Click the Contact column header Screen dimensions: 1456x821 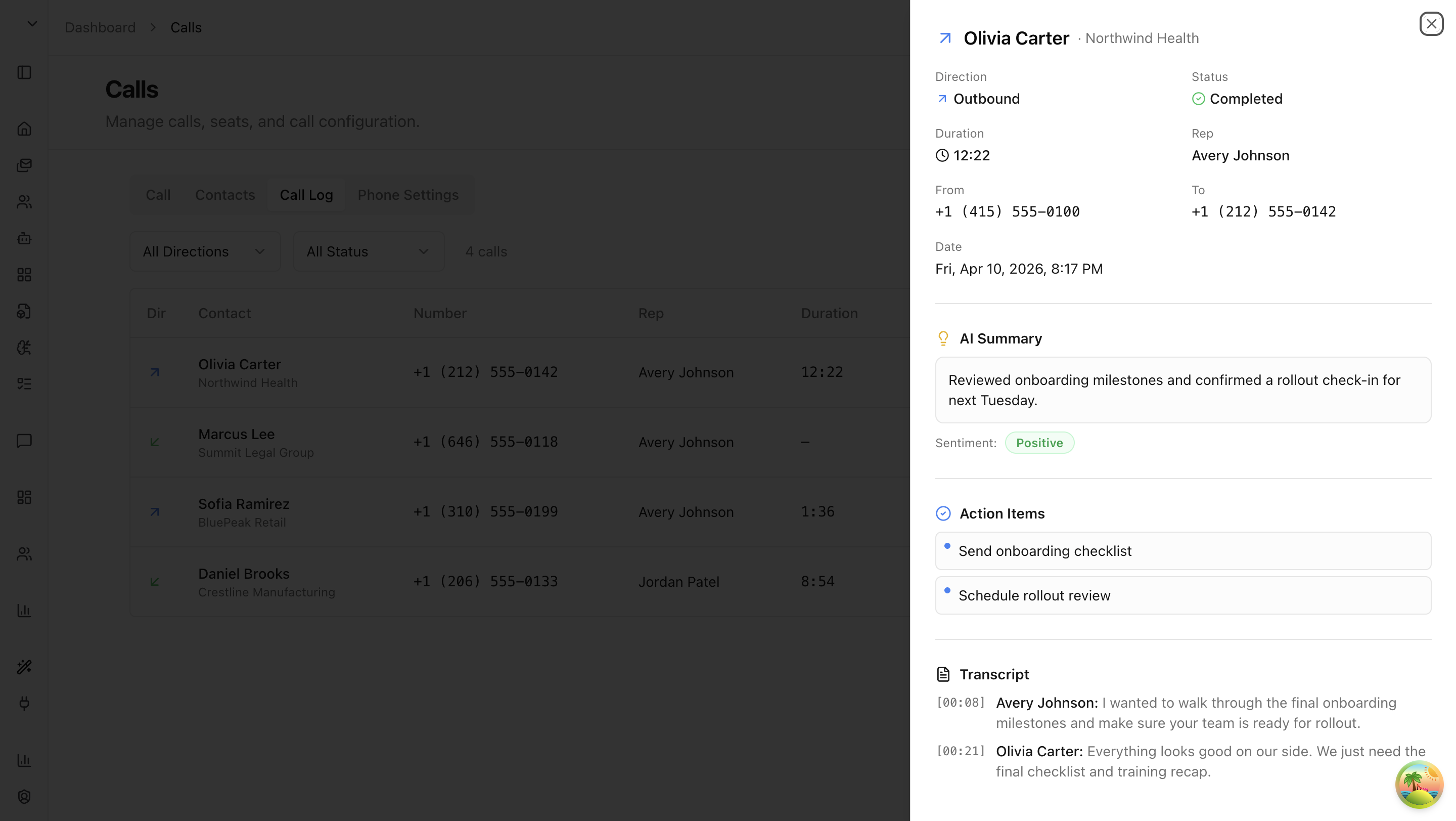tap(224, 313)
